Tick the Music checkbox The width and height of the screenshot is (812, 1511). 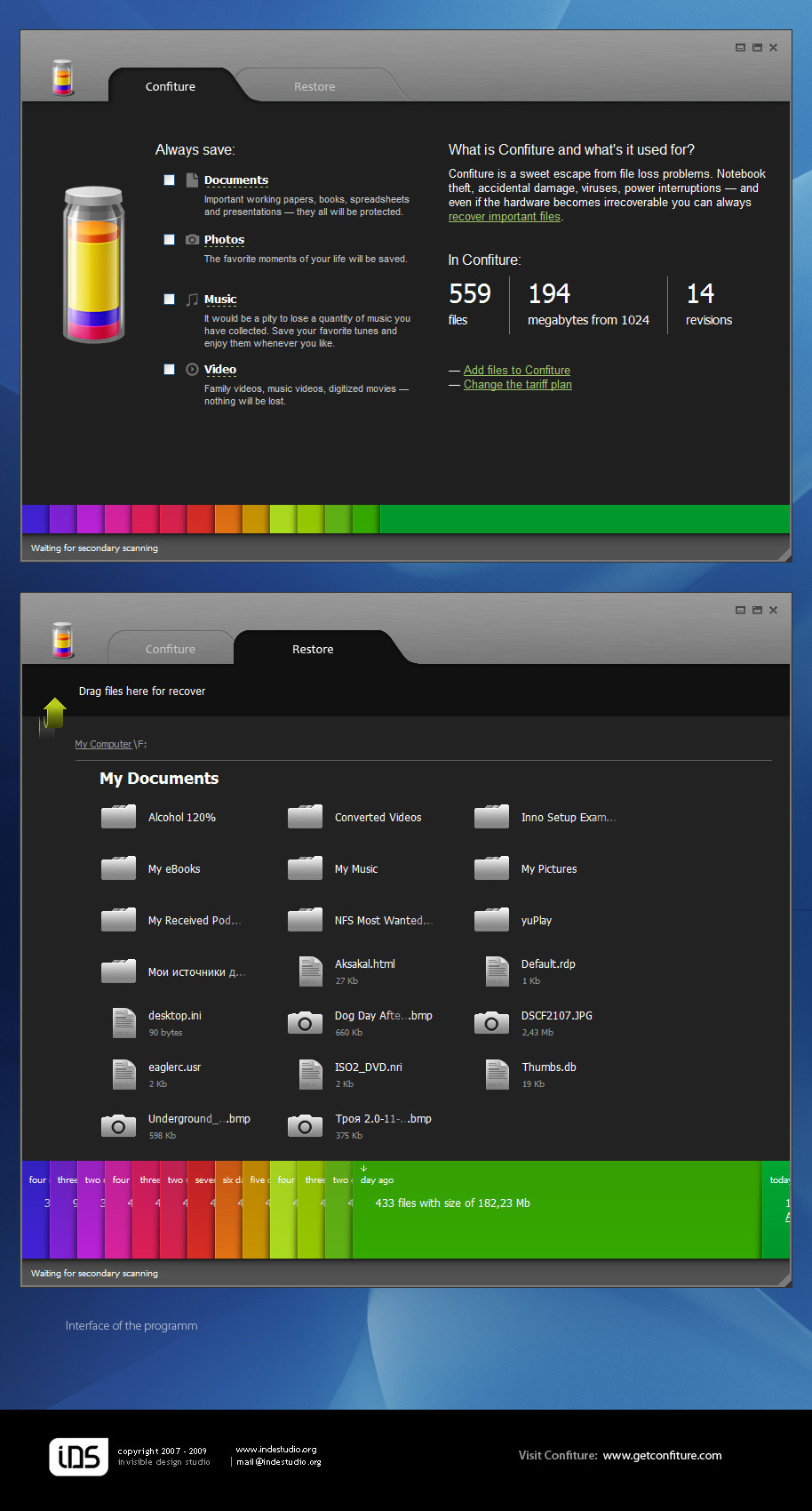[x=169, y=300]
